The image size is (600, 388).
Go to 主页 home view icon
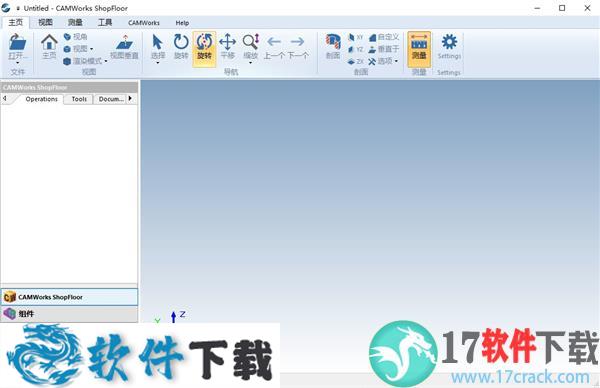pyautogui.click(x=49, y=47)
